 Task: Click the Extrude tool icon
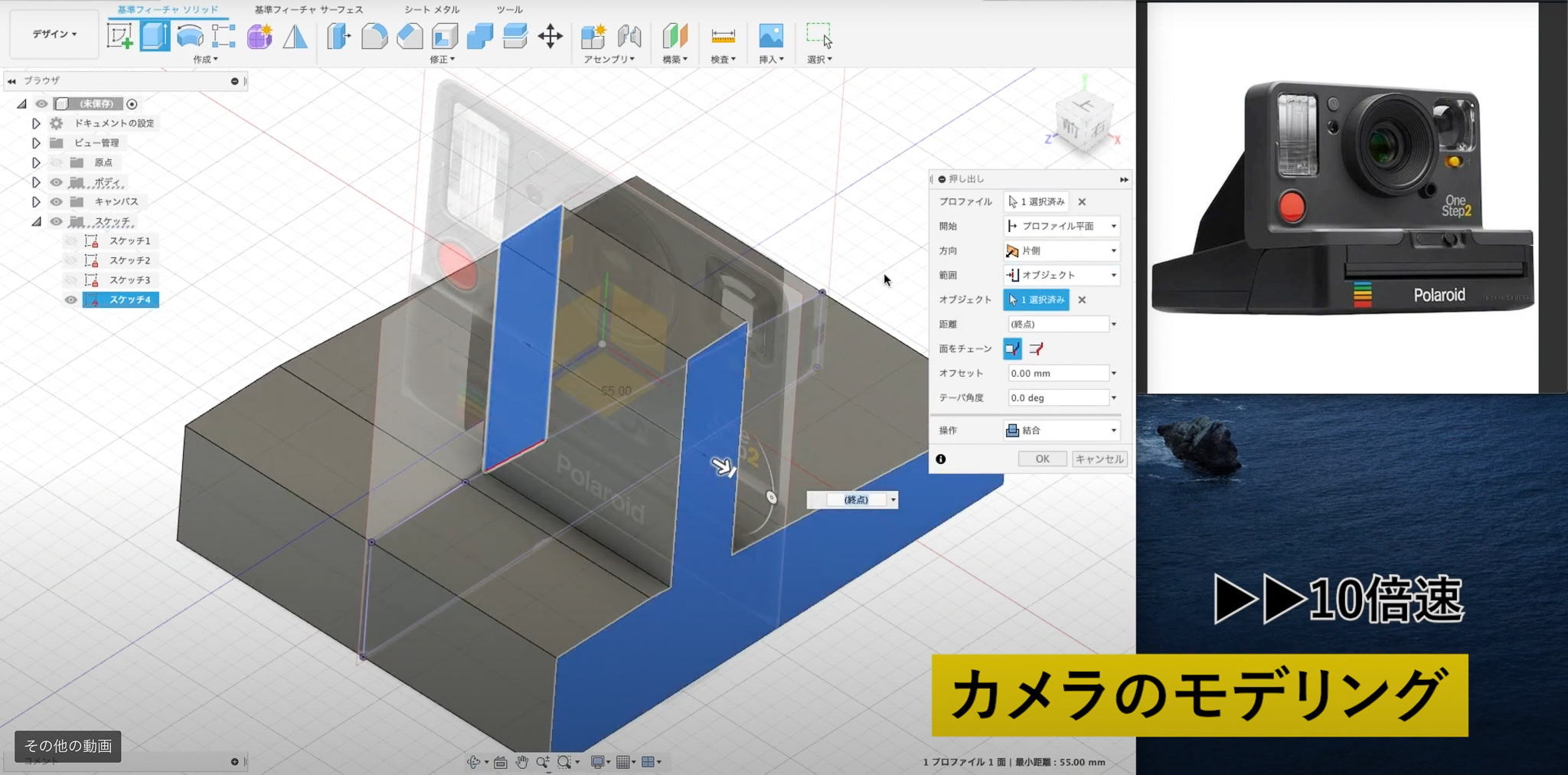(x=155, y=36)
